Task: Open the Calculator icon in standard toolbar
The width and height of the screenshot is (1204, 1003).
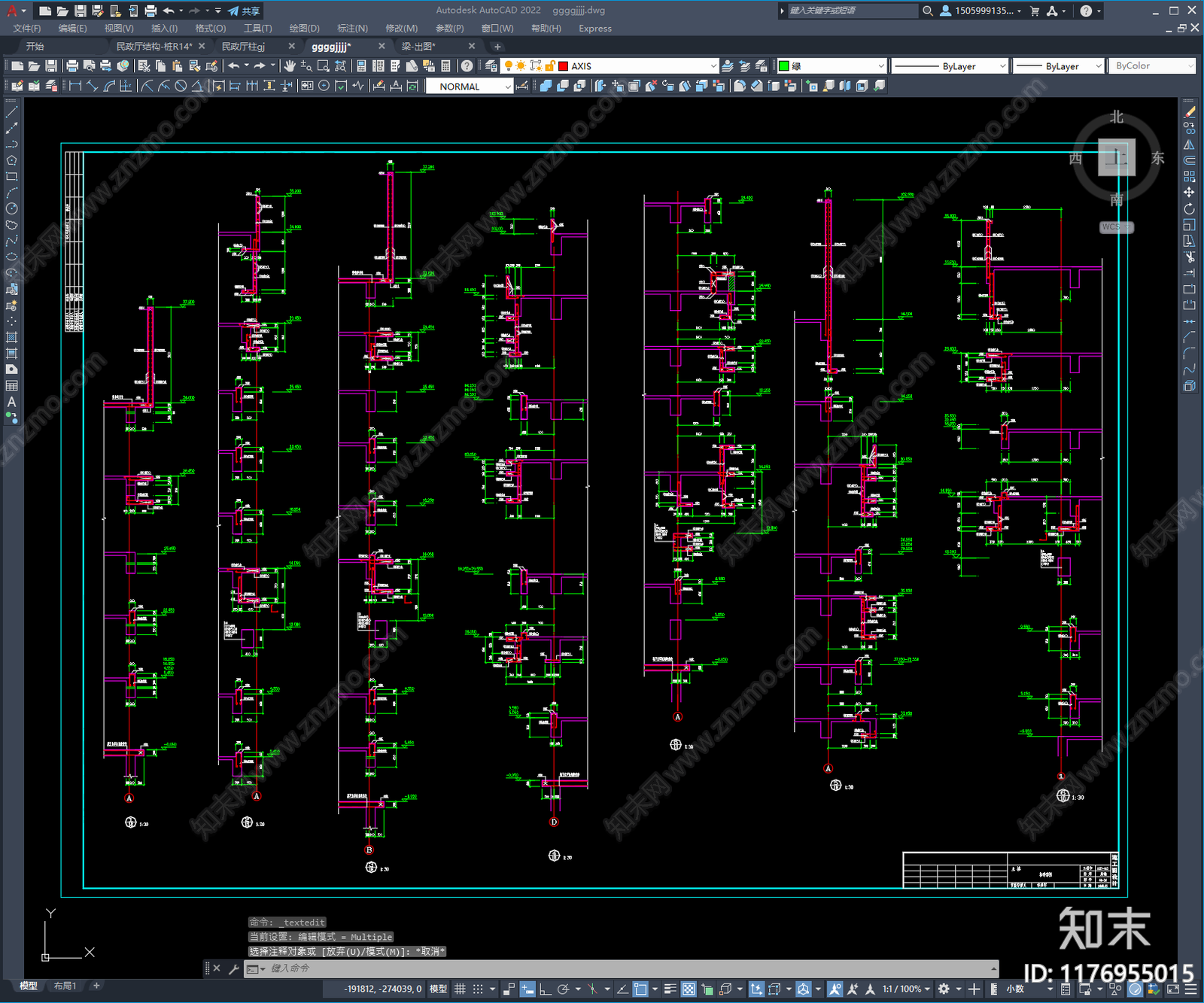Action: [445, 66]
